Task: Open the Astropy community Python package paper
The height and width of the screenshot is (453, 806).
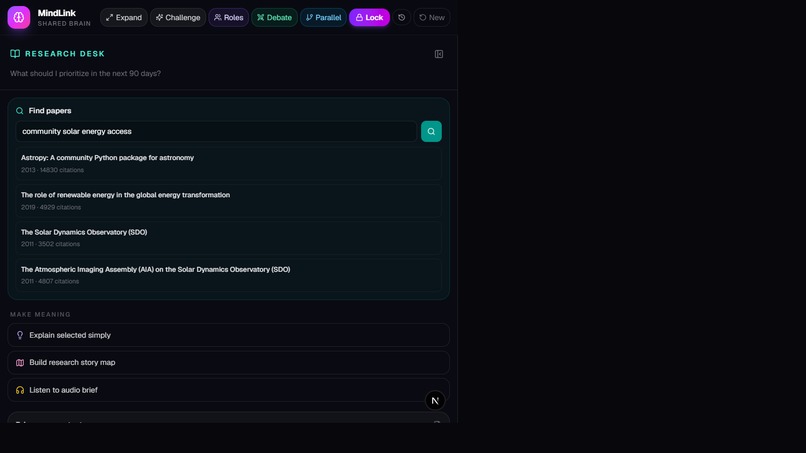Action: 229,163
